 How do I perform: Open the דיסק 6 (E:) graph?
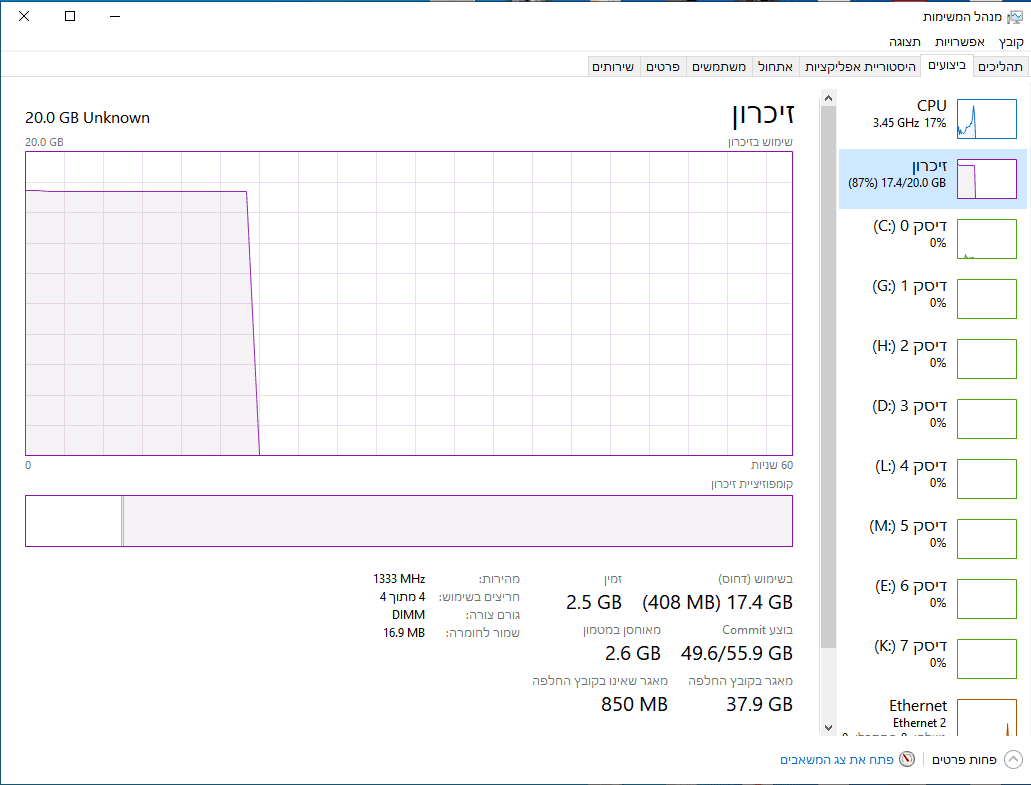(986, 599)
